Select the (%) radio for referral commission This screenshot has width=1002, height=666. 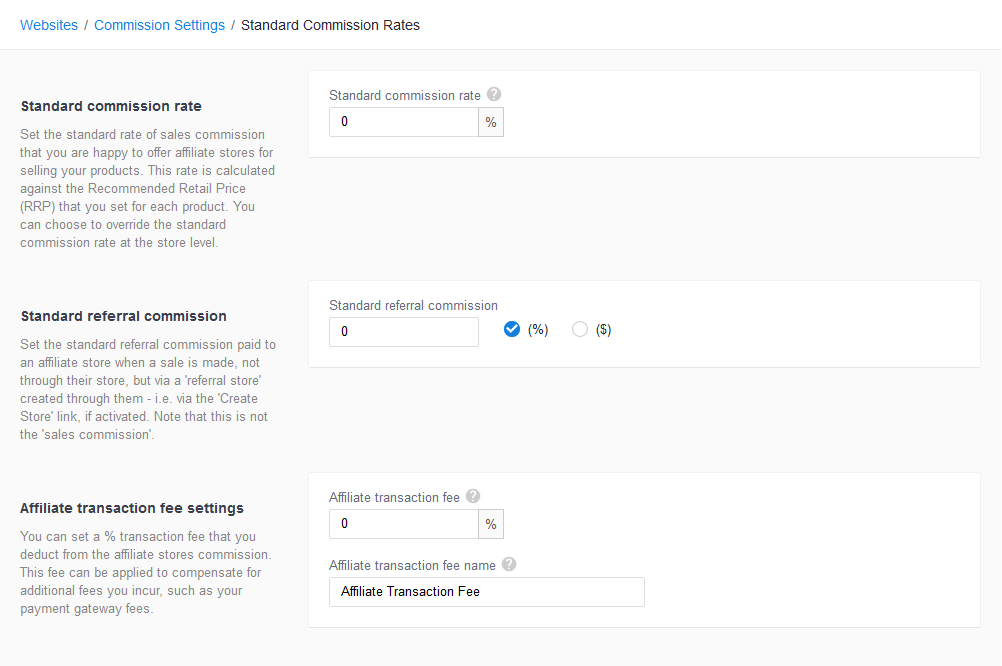tap(512, 328)
